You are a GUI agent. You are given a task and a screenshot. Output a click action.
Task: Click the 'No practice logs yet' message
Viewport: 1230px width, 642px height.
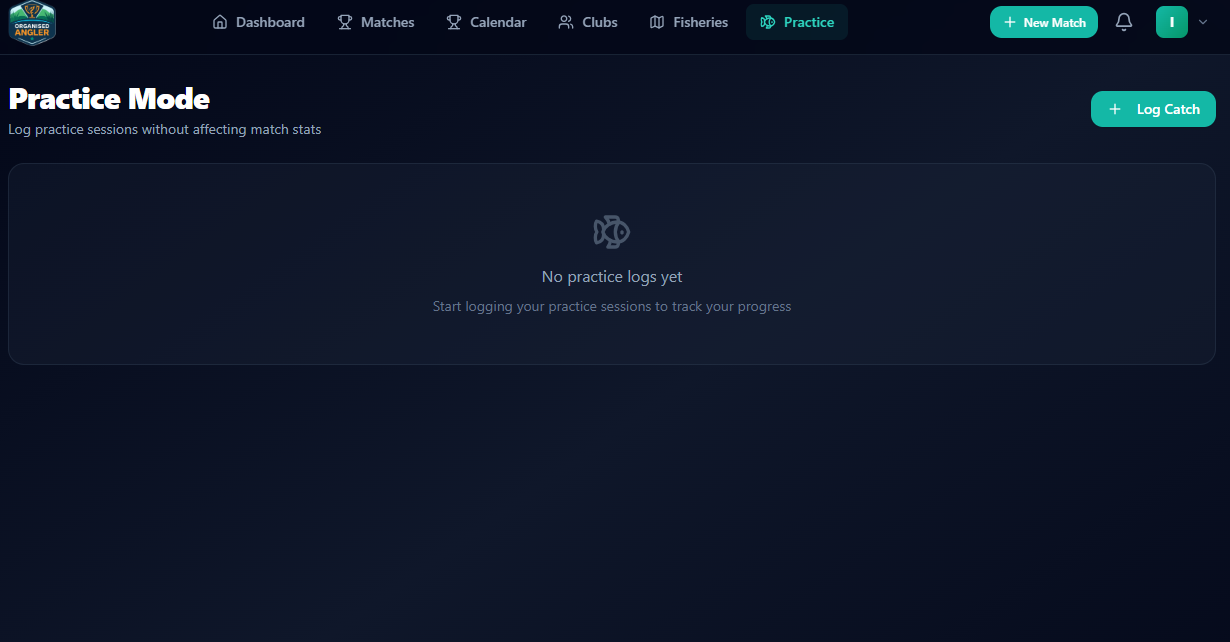612,277
